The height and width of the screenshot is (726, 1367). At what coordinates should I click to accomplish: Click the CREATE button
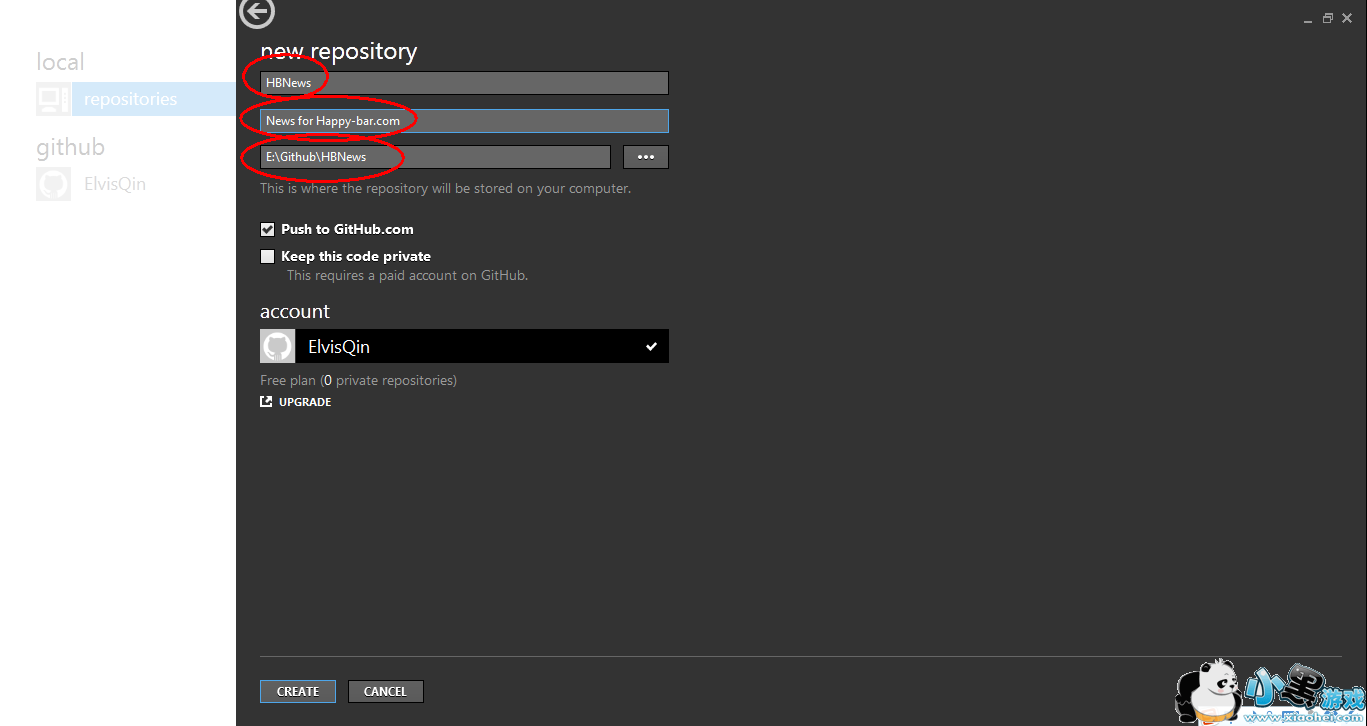[x=298, y=691]
